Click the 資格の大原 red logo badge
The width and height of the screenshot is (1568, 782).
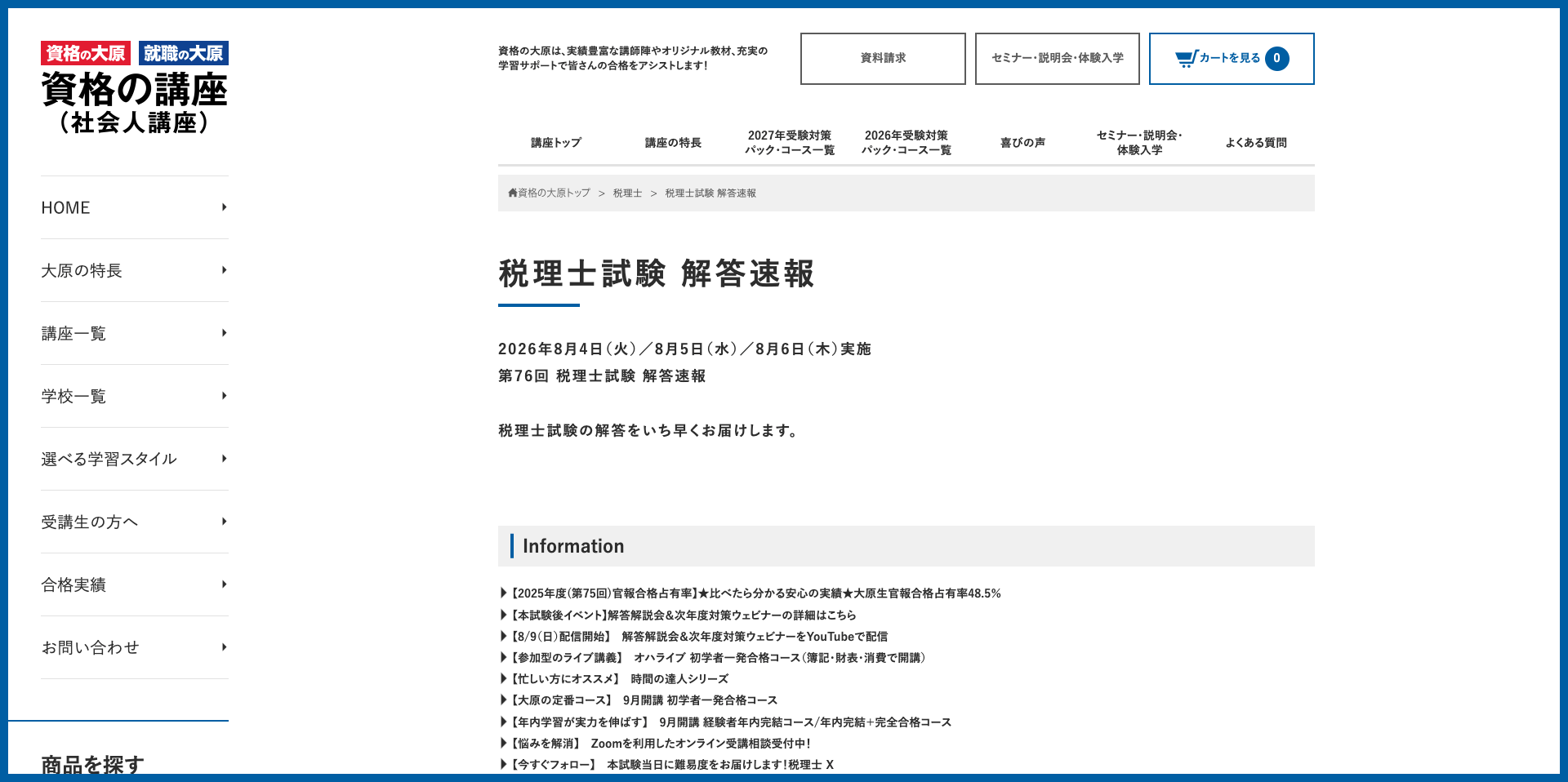(86, 53)
